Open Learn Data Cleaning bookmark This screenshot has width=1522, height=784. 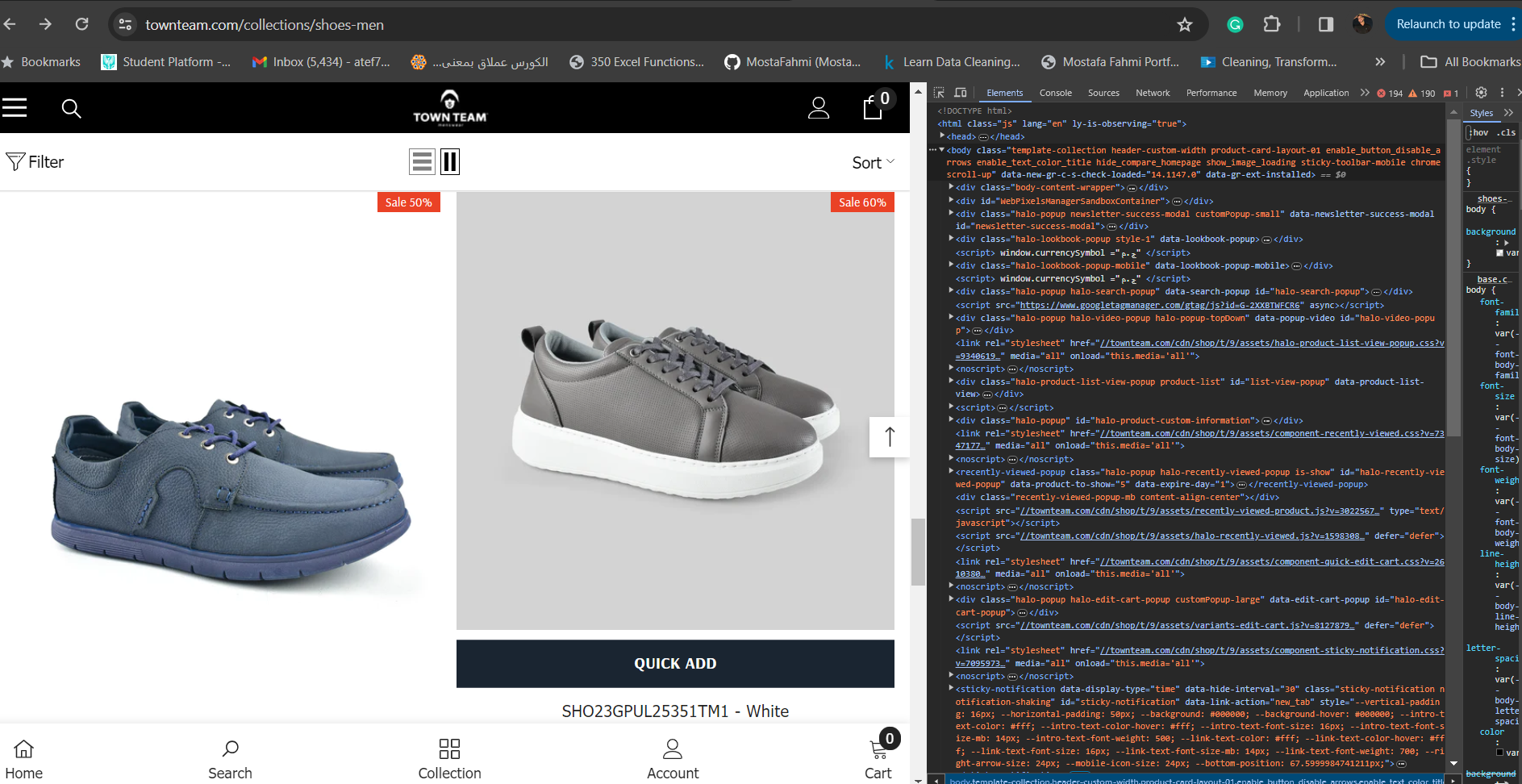point(951,62)
